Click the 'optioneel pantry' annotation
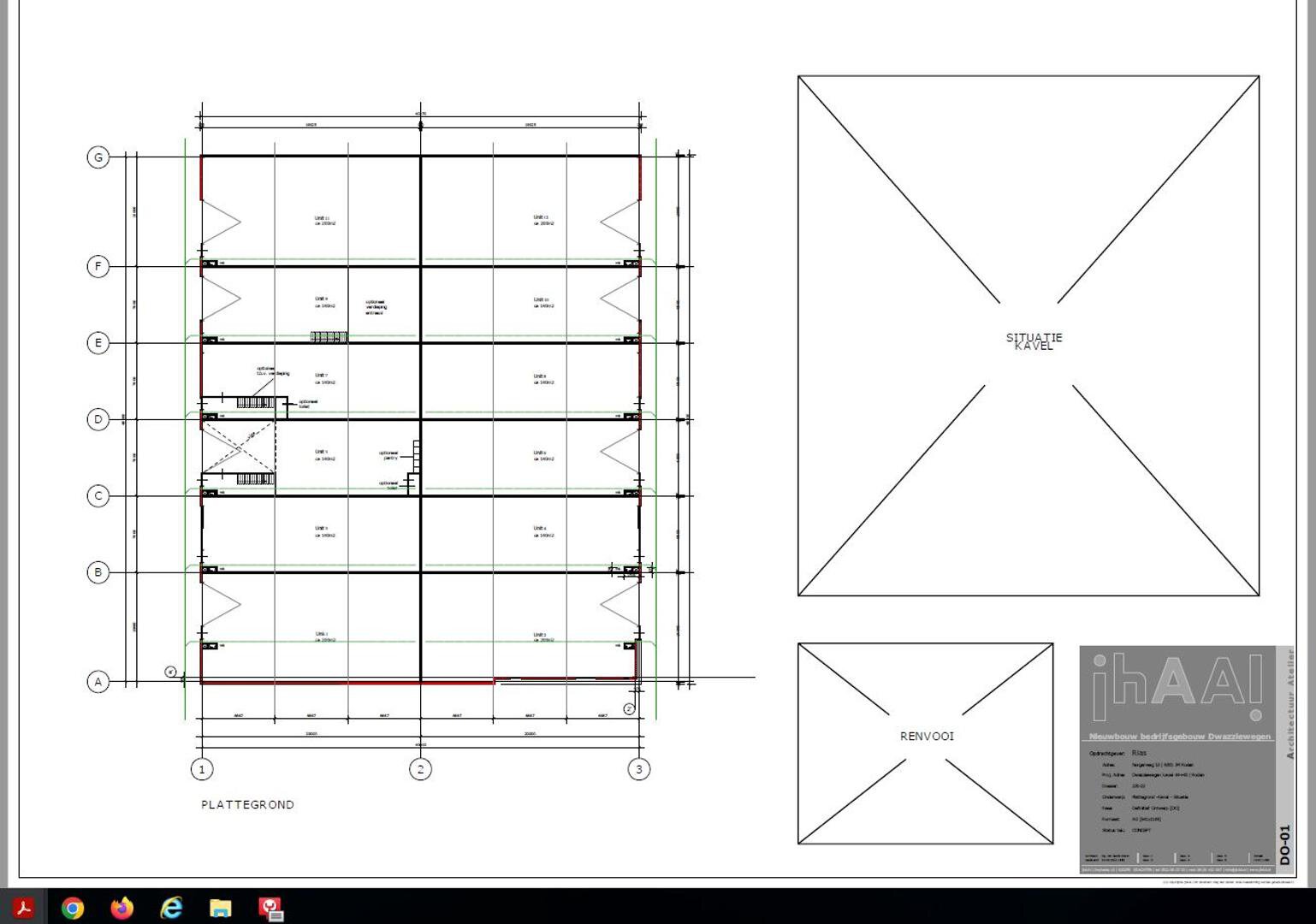The image size is (1316, 924). point(389,455)
